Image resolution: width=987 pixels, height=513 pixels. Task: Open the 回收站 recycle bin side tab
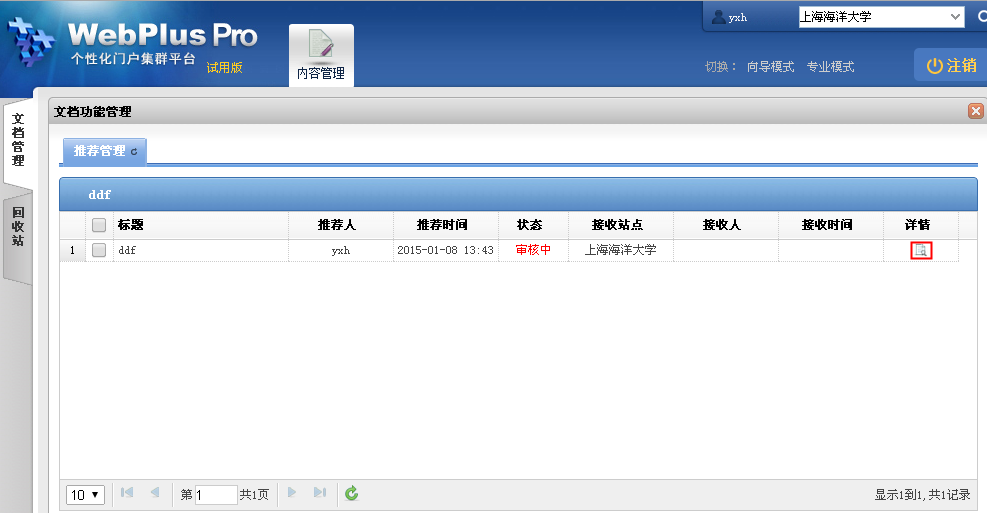coord(18,227)
